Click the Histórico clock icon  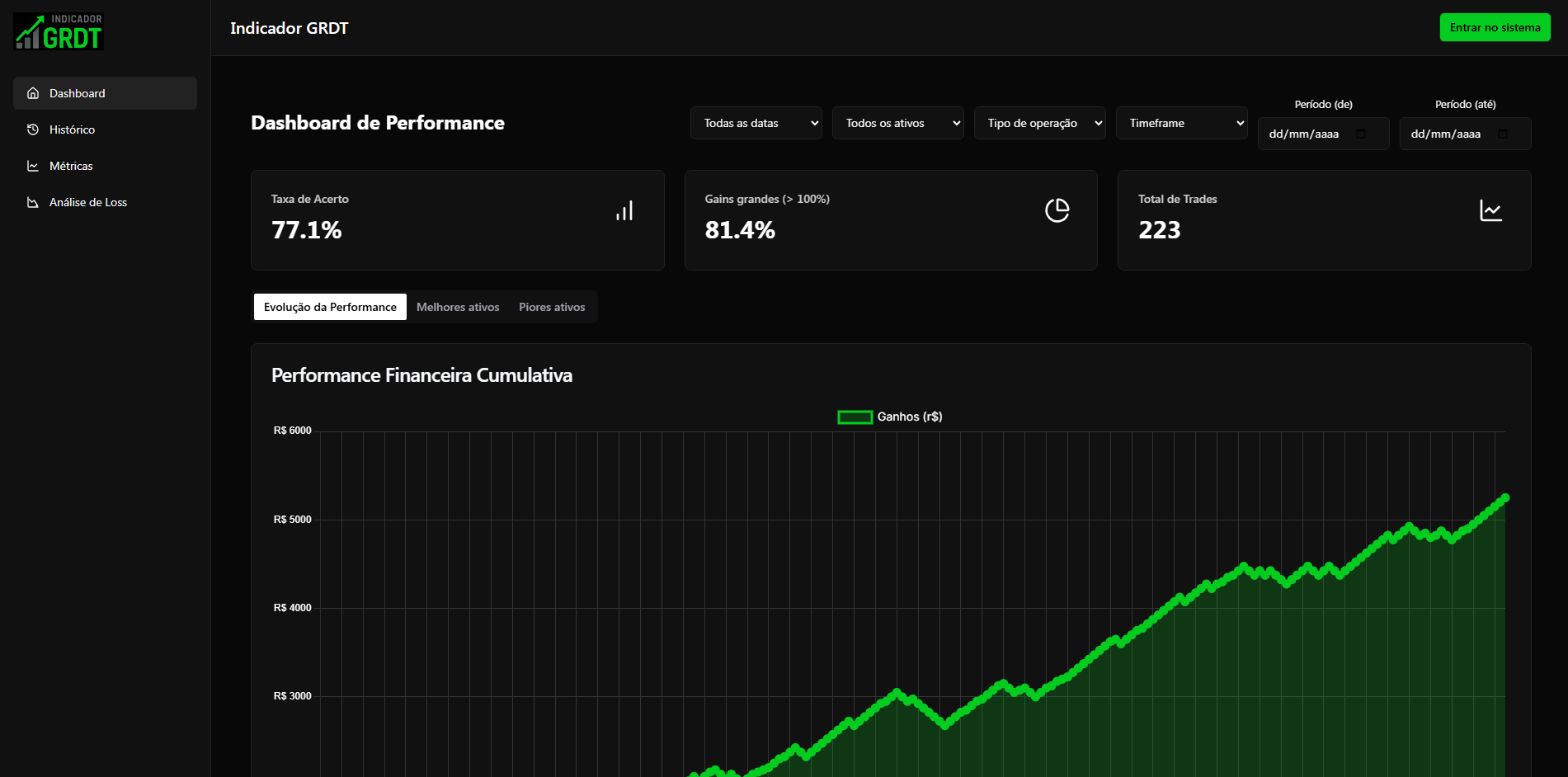[33, 129]
